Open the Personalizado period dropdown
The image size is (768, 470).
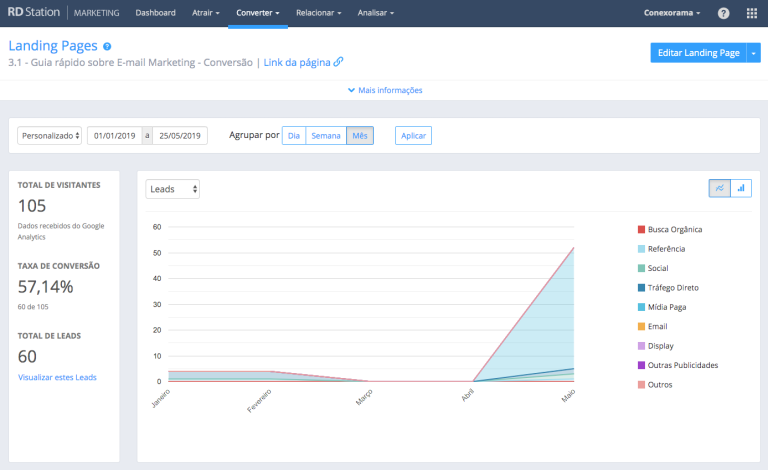tap(50, 136)
